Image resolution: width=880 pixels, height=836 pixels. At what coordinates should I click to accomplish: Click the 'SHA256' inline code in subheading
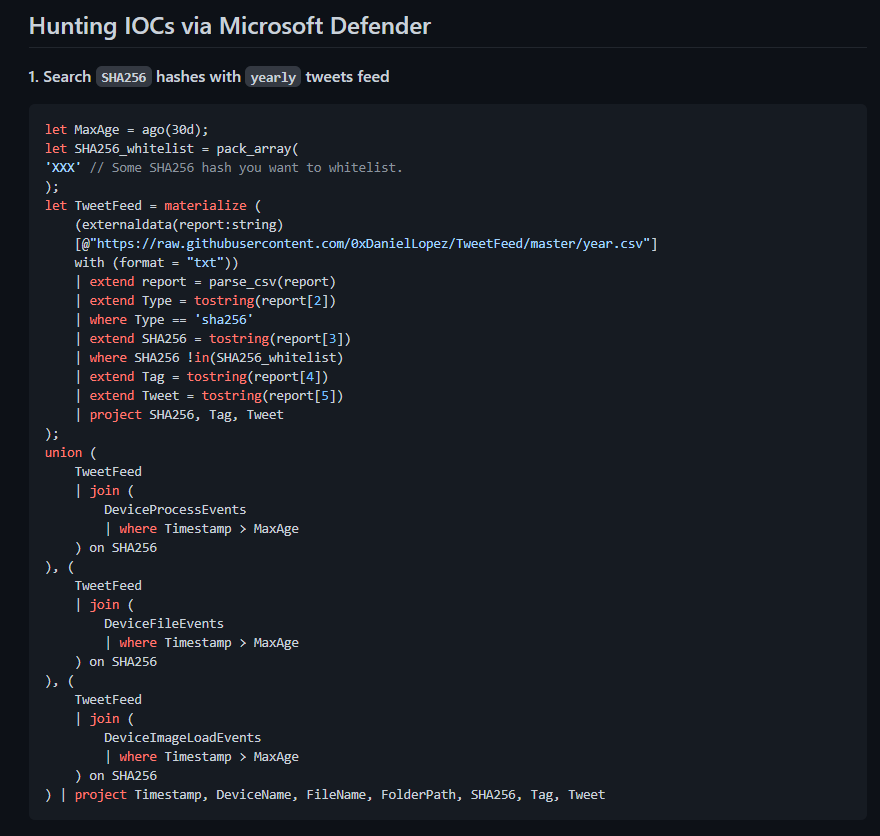click(123, 77)
